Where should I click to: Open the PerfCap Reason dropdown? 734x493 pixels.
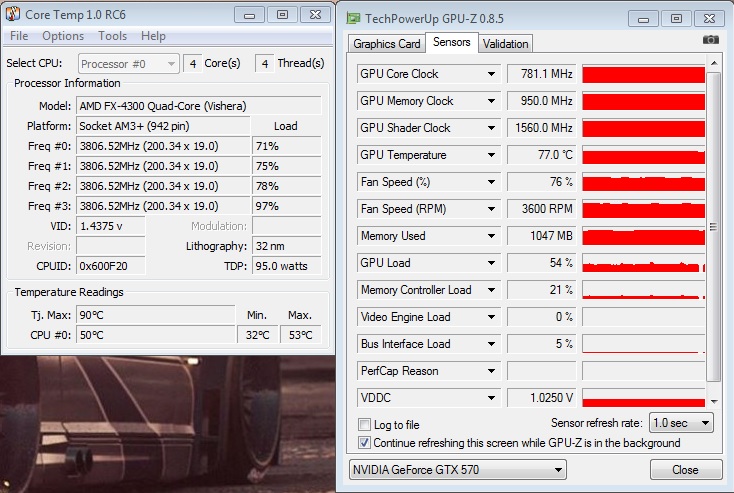[491, 371]
